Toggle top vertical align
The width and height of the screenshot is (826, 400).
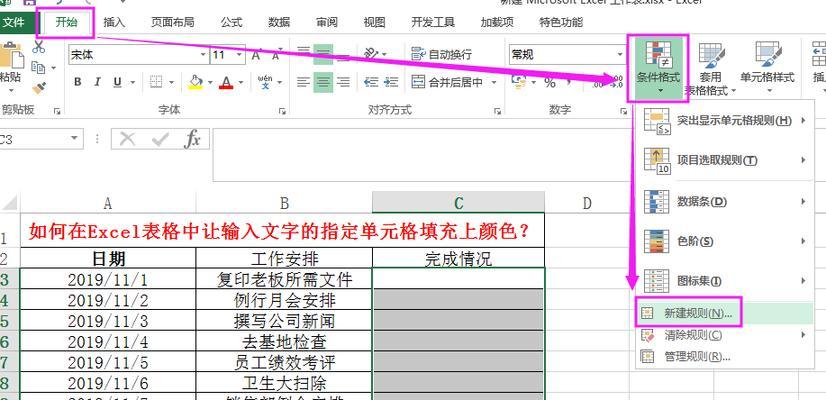[303, 54]
